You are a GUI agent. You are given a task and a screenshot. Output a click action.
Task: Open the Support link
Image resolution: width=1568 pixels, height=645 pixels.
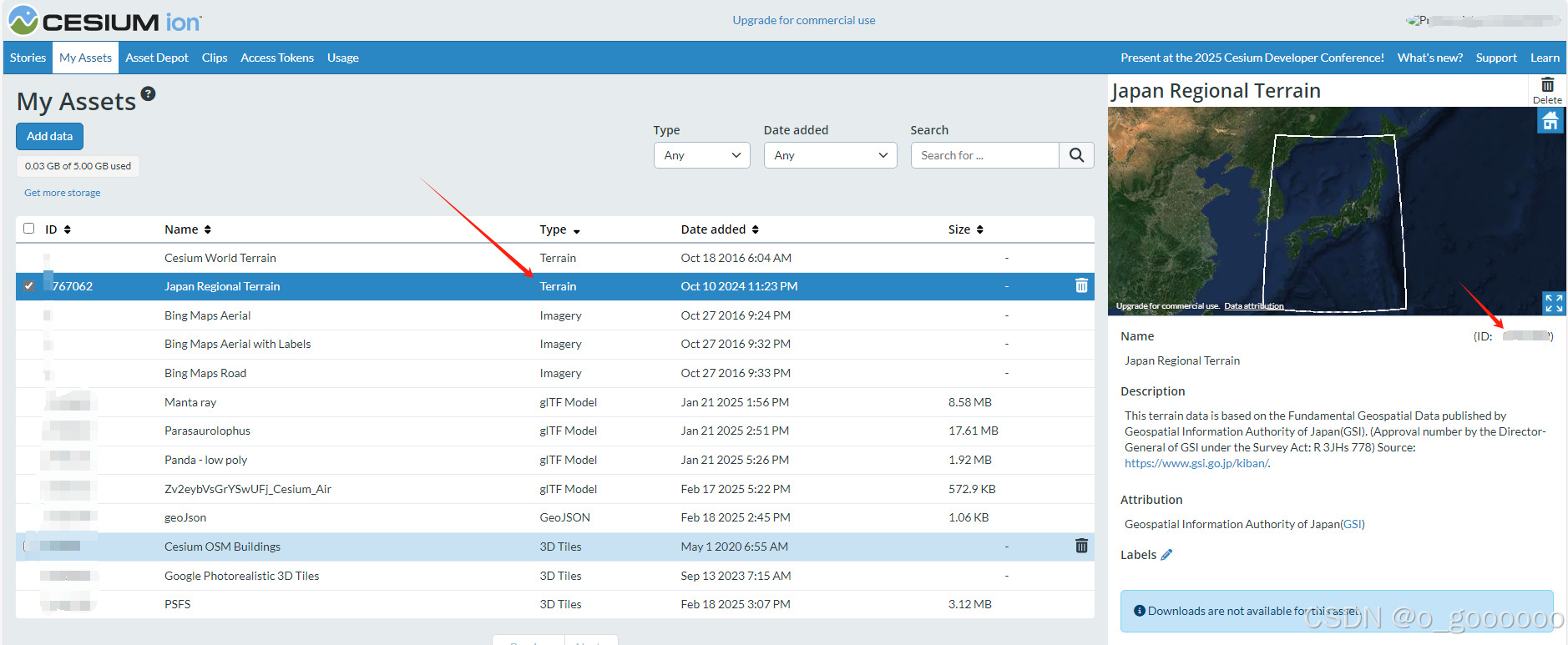point(1496,58)
